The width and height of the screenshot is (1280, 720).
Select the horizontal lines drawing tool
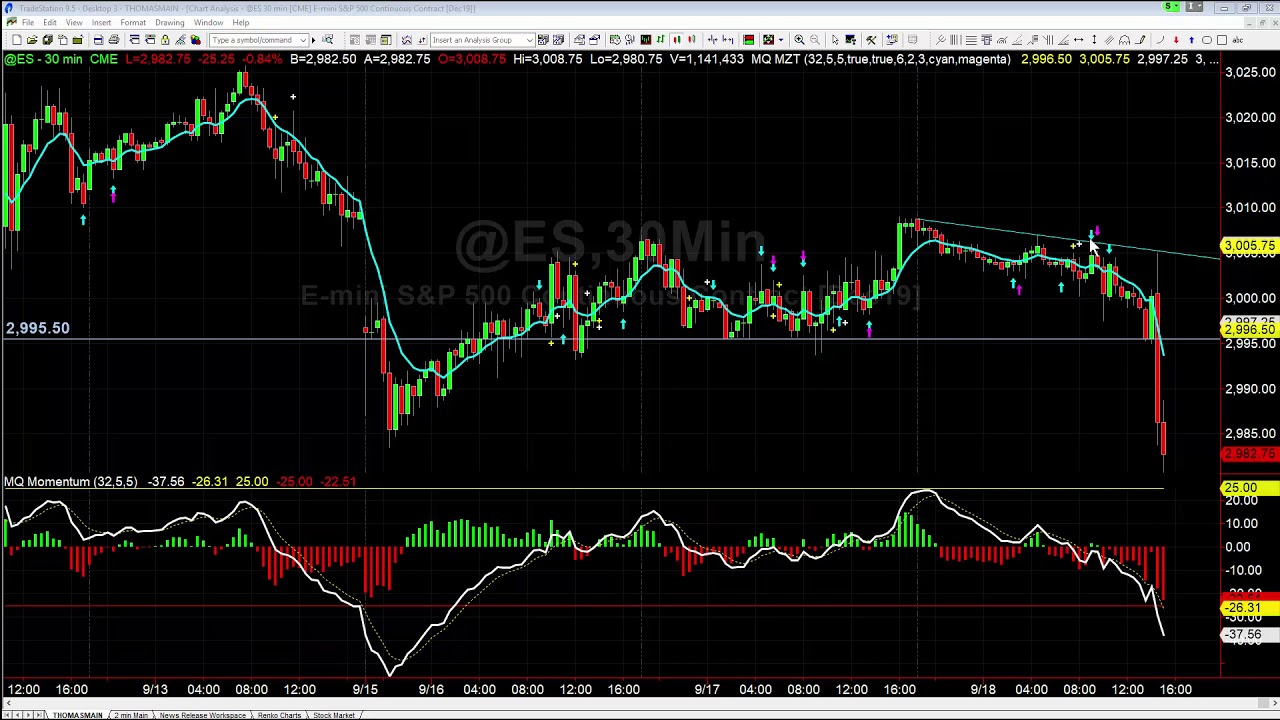coord(971,40)
